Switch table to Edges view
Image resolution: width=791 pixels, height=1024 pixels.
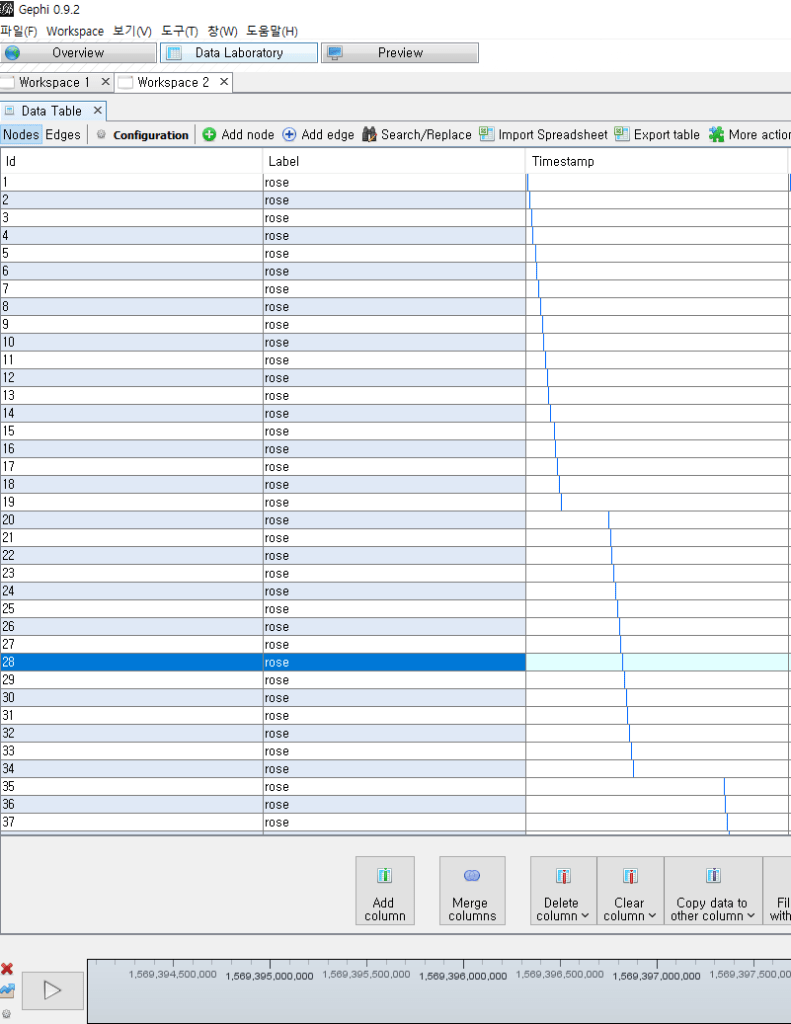click(63, 135)
